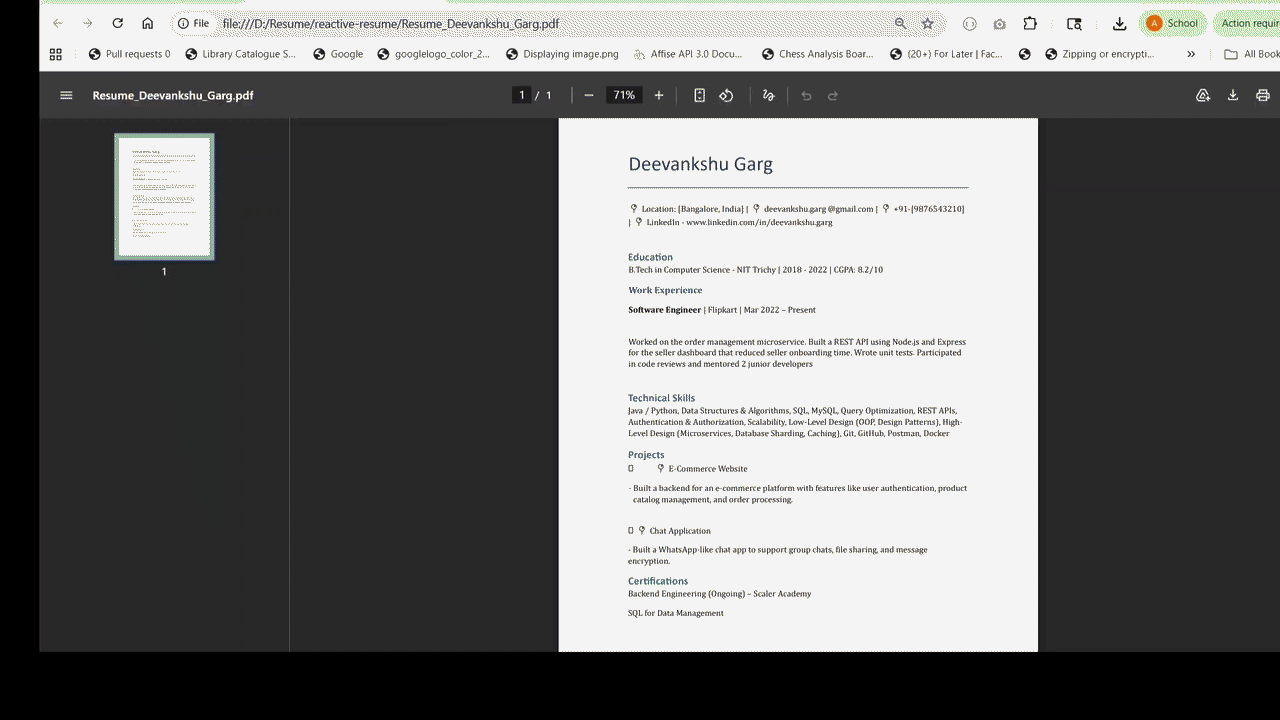1280x720 pixels.
Task: Toggle the PDF sidebar menu icon
Action: [66, 95]
